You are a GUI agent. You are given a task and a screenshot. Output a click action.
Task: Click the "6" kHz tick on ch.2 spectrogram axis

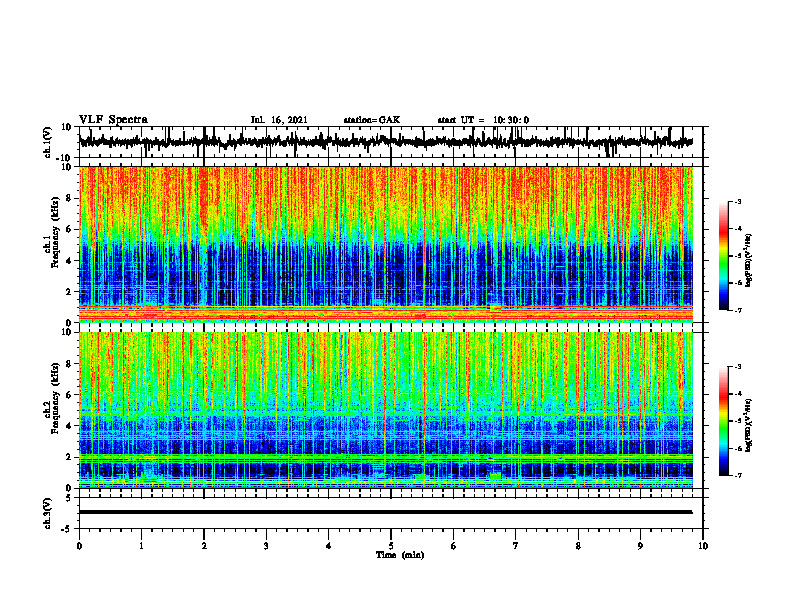[x=69, y=395]
